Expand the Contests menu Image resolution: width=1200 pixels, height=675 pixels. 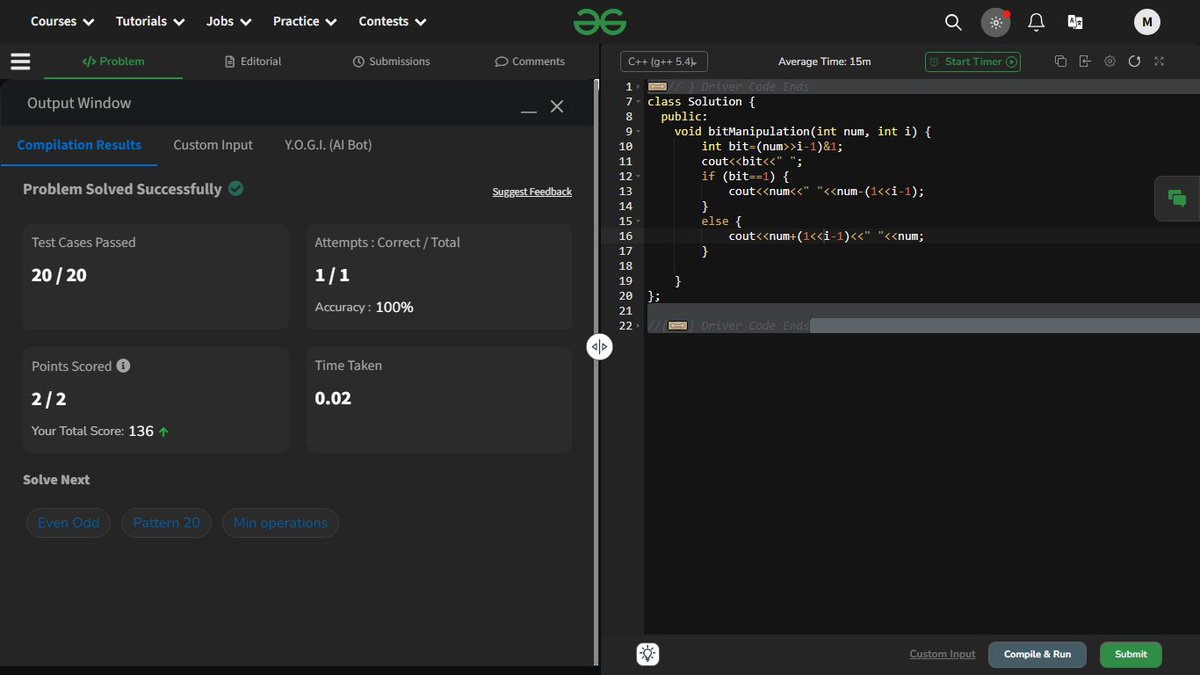pos(393,21)
